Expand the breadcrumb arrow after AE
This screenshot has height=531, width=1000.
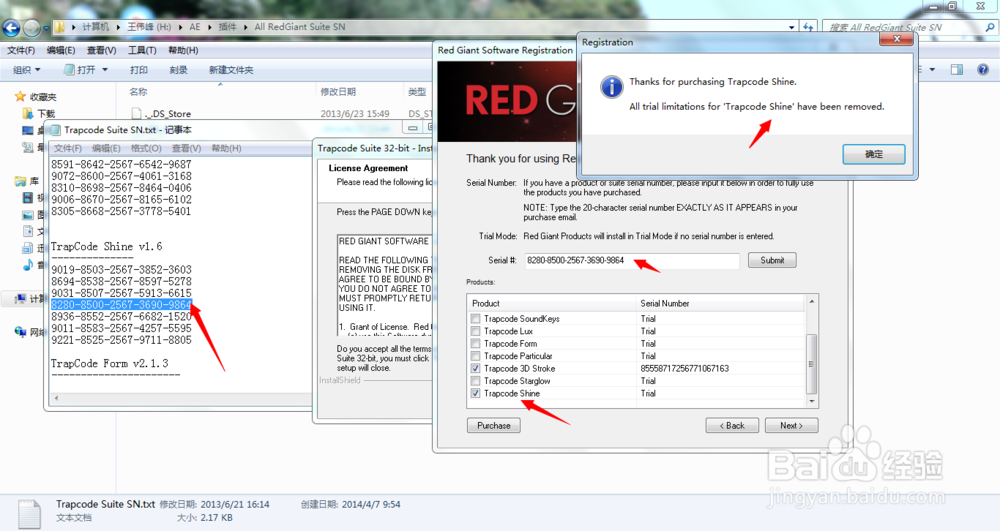click(210, 27)
